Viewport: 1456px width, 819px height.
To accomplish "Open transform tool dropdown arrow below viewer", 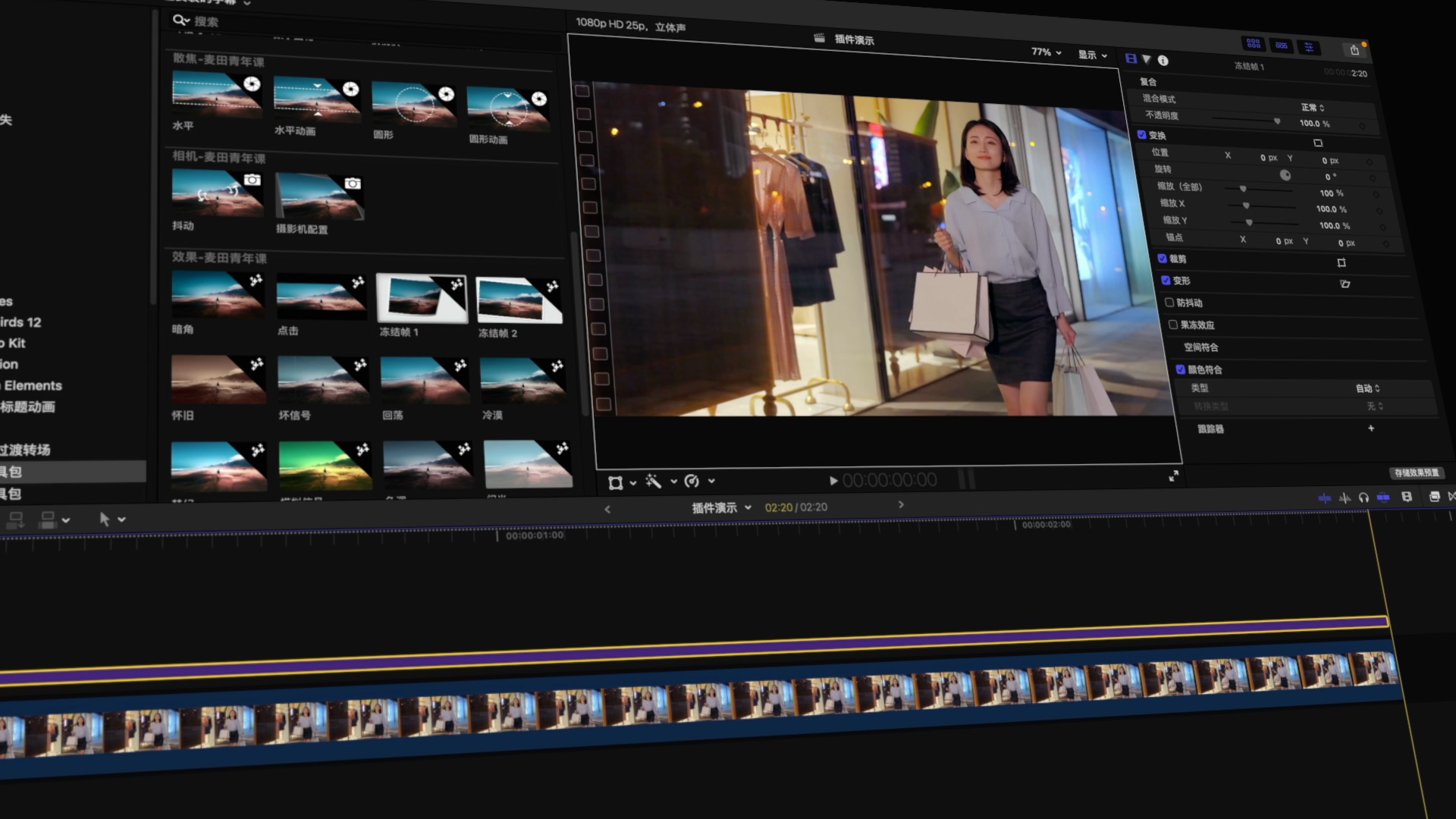I will [633, 483].
